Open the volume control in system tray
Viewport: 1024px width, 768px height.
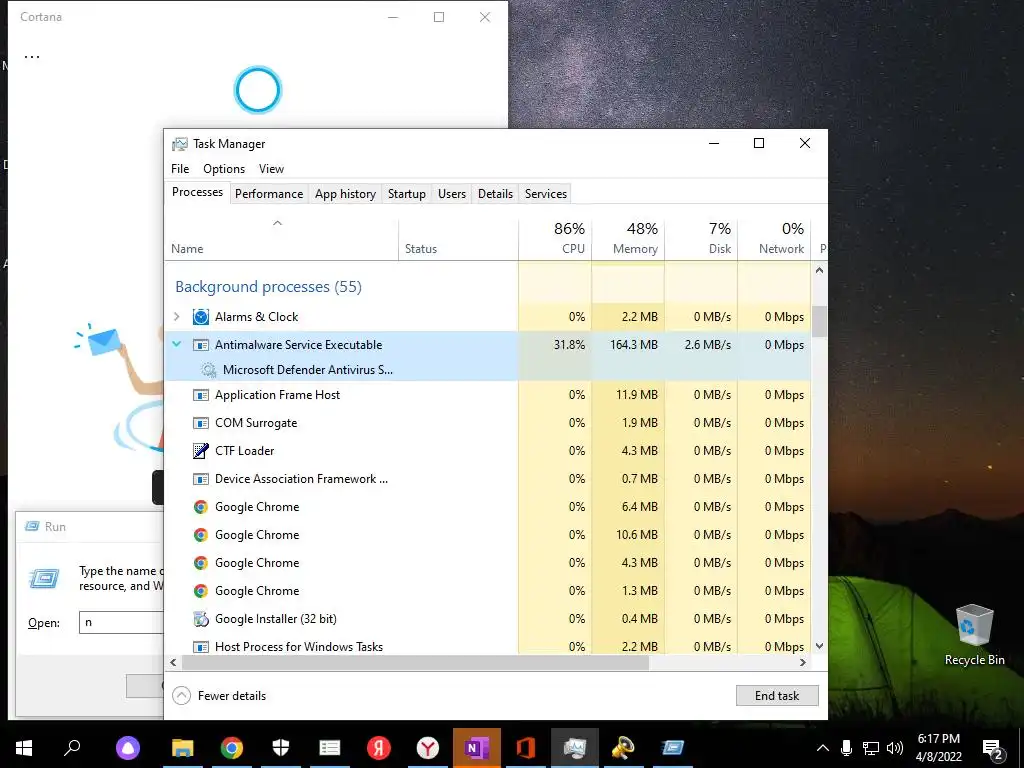895,748
